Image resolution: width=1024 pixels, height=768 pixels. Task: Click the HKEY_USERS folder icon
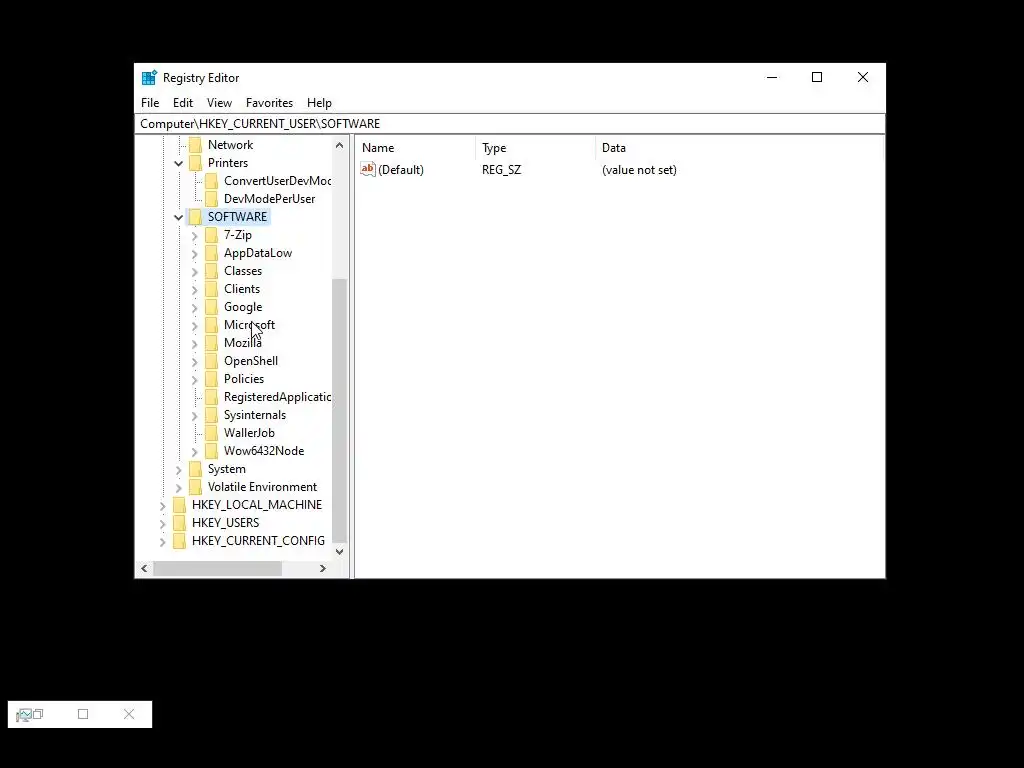click(180, 523)
